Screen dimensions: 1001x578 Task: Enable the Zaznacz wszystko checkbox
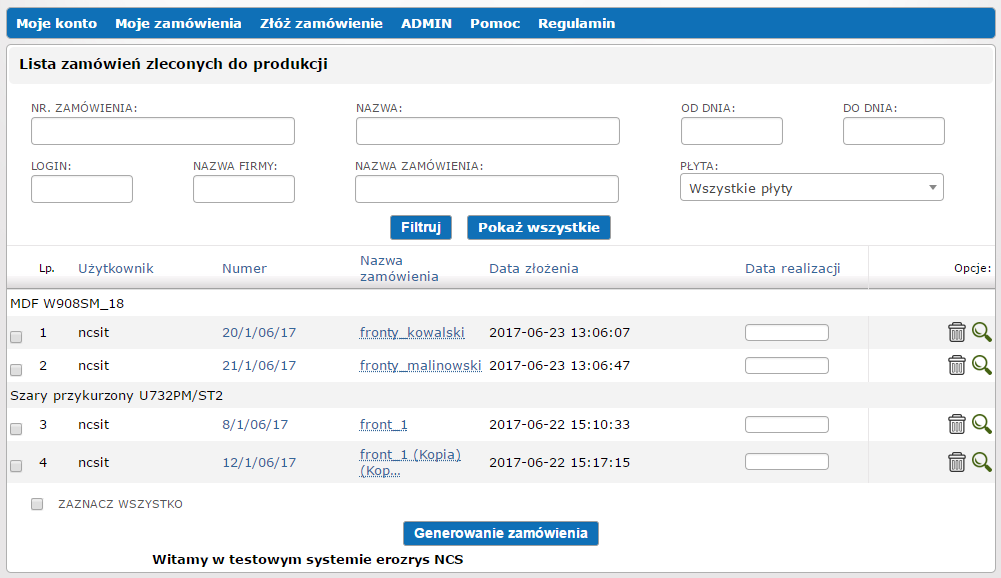tap(37, 504)
